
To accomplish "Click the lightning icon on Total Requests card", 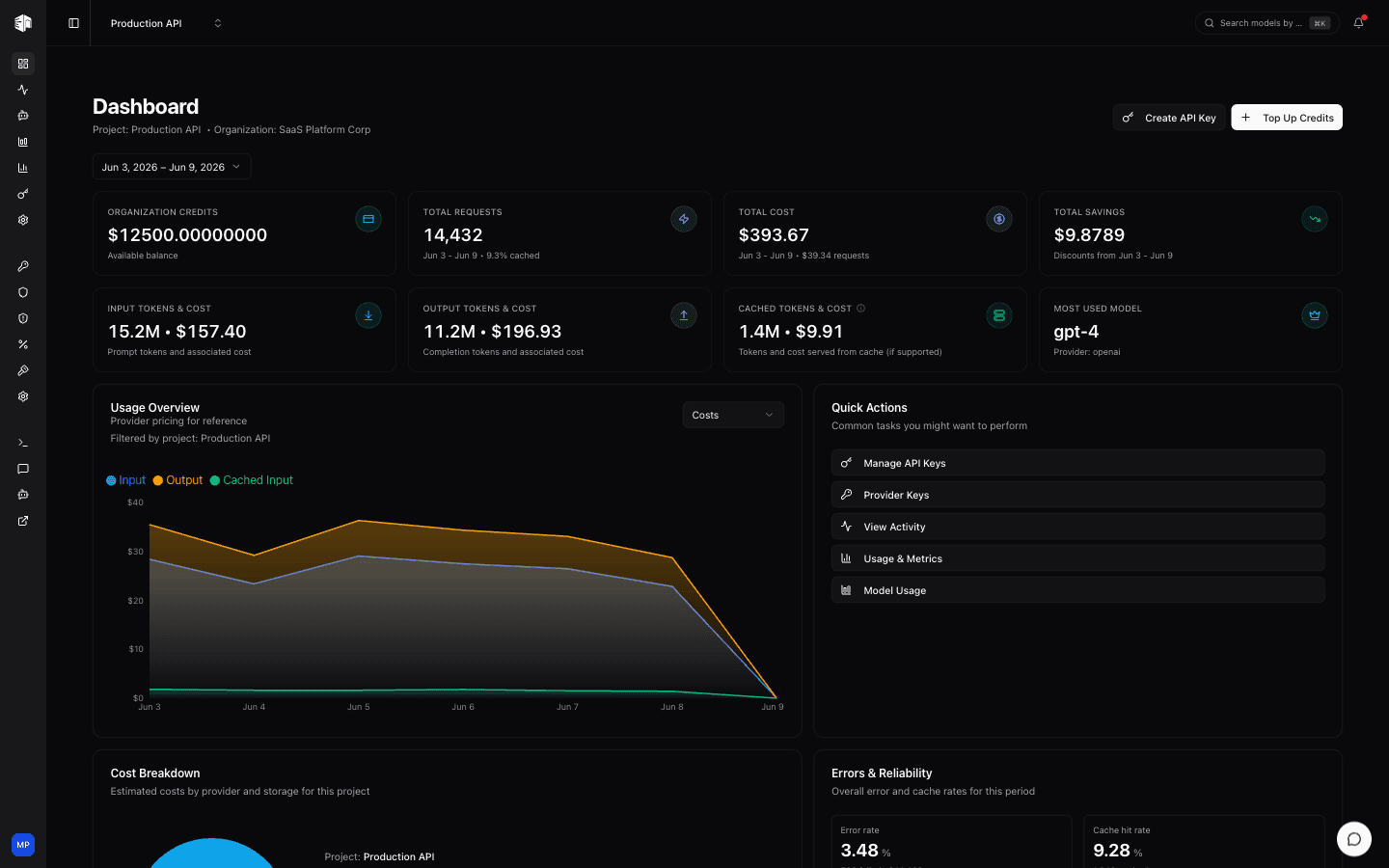I will coord(684,219).
